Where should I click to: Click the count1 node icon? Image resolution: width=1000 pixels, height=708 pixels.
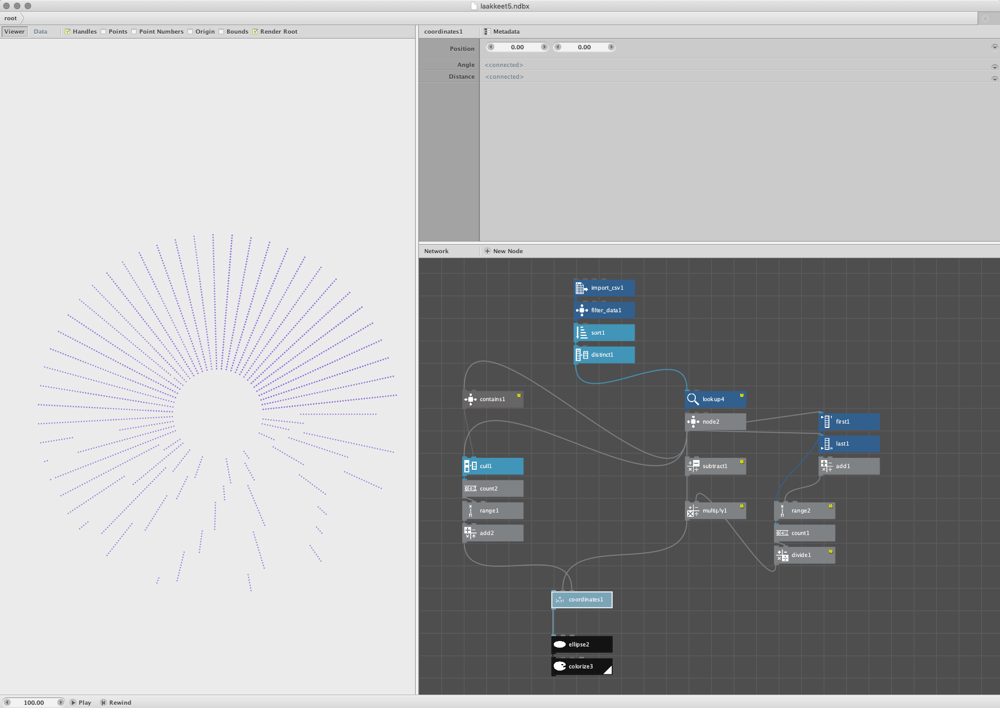[x=782, y=533]
